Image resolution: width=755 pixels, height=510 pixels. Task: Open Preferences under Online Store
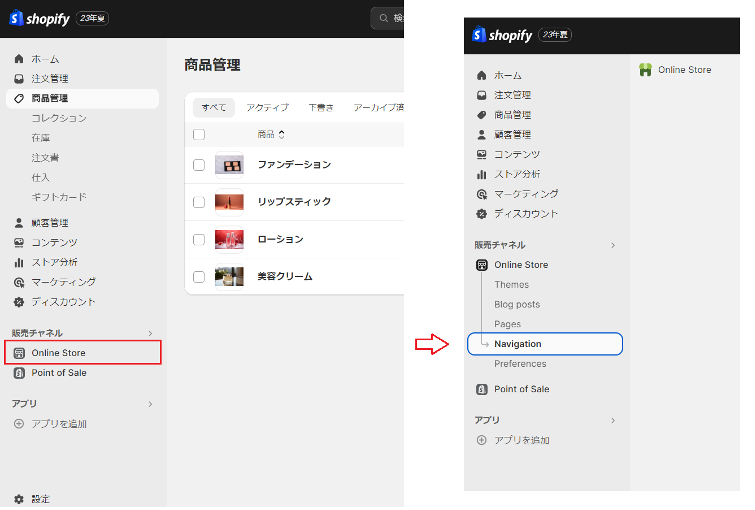520,364
